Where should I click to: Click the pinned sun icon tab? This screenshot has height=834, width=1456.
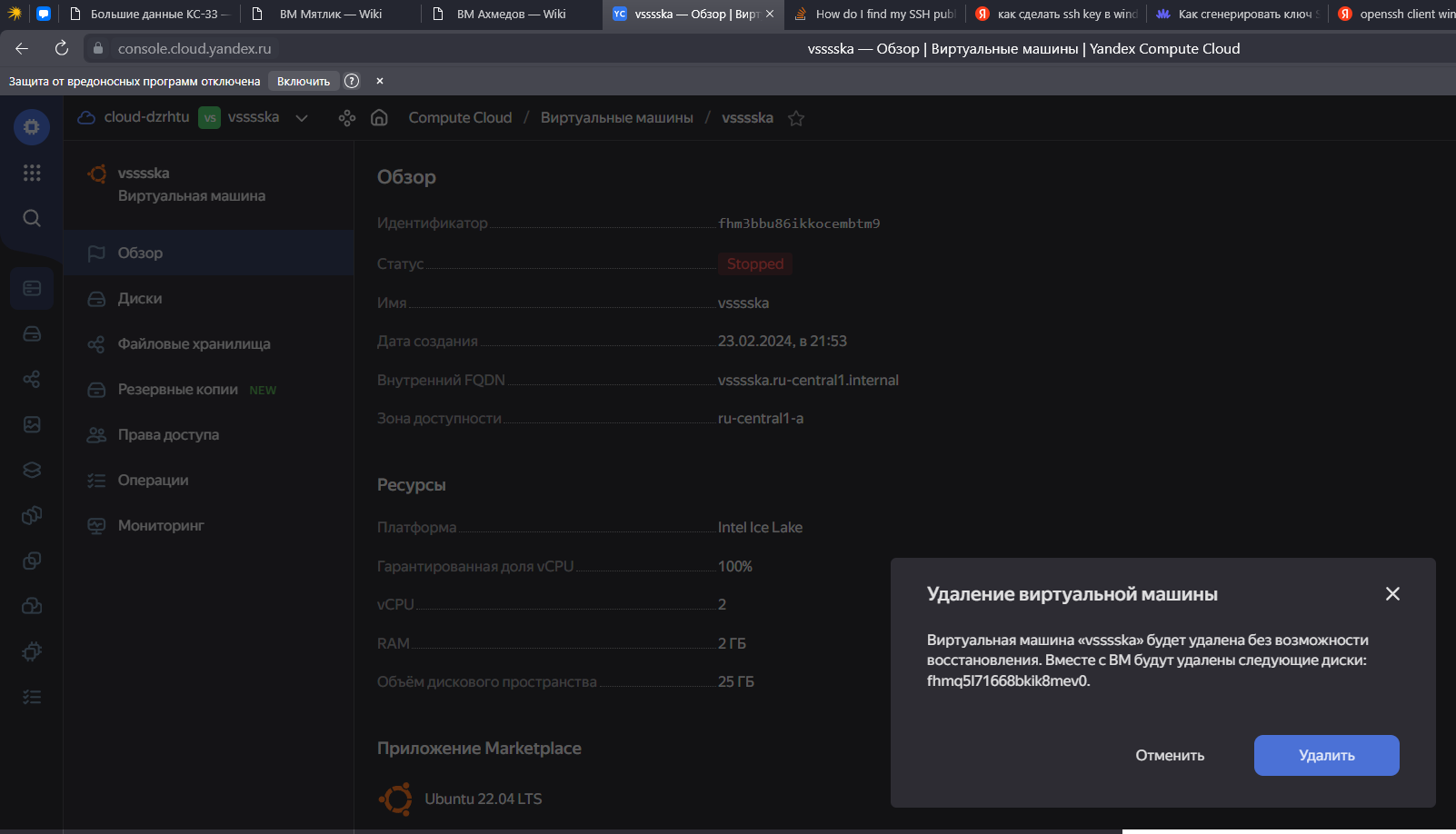pyautogui.click(x=15, y=14)
